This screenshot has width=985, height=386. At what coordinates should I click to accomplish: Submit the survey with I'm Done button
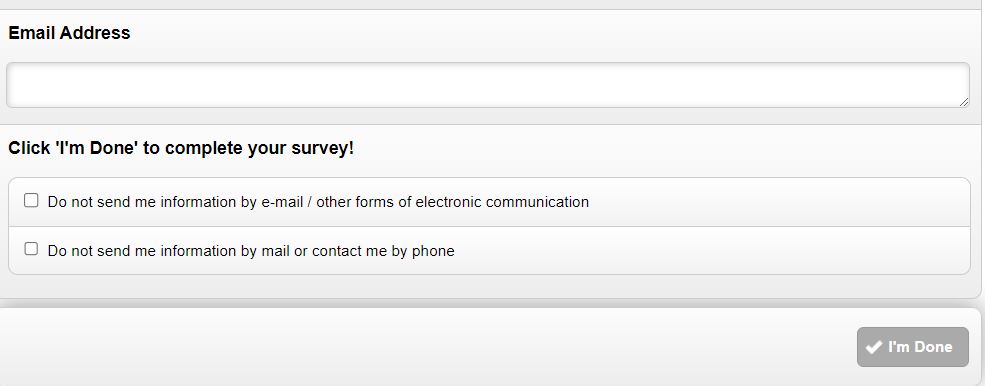[913, 347]
